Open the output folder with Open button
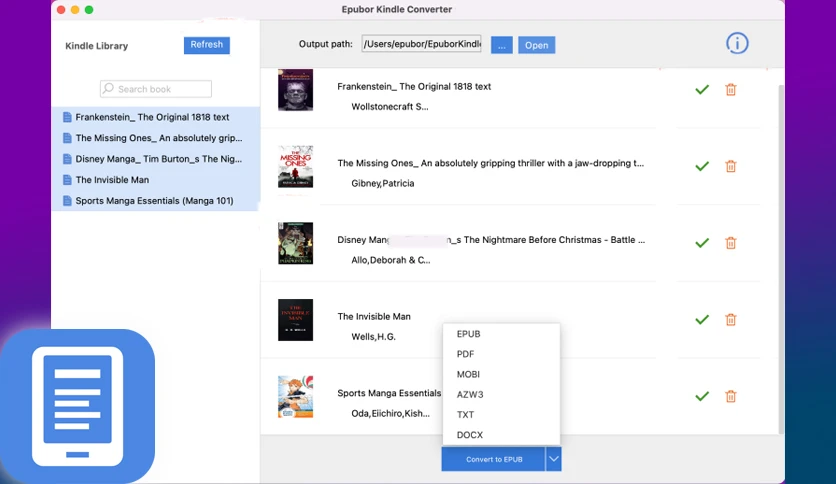This screenshot has height=484, width=836. [536, 45]
